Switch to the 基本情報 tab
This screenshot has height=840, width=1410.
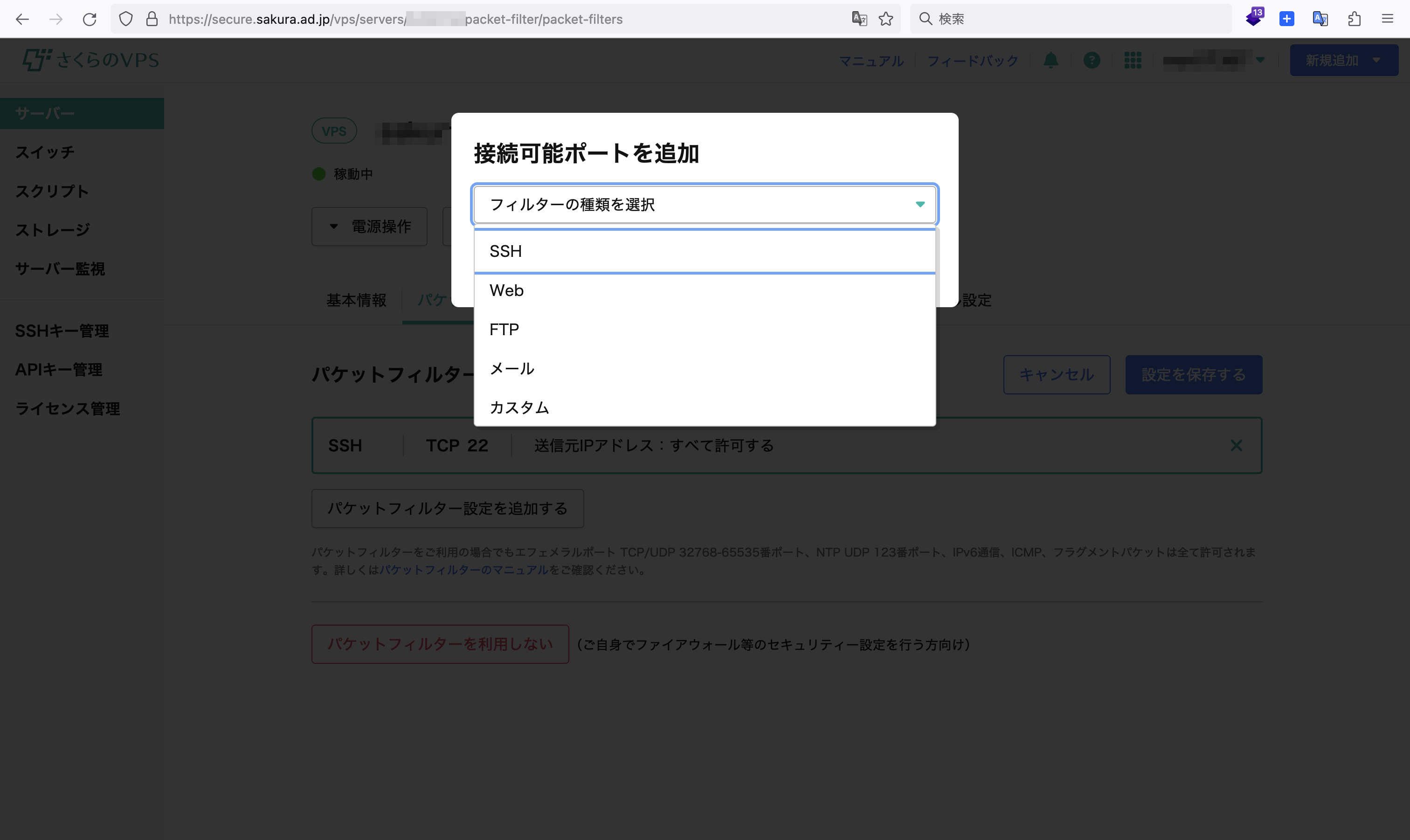click(356, 300)
